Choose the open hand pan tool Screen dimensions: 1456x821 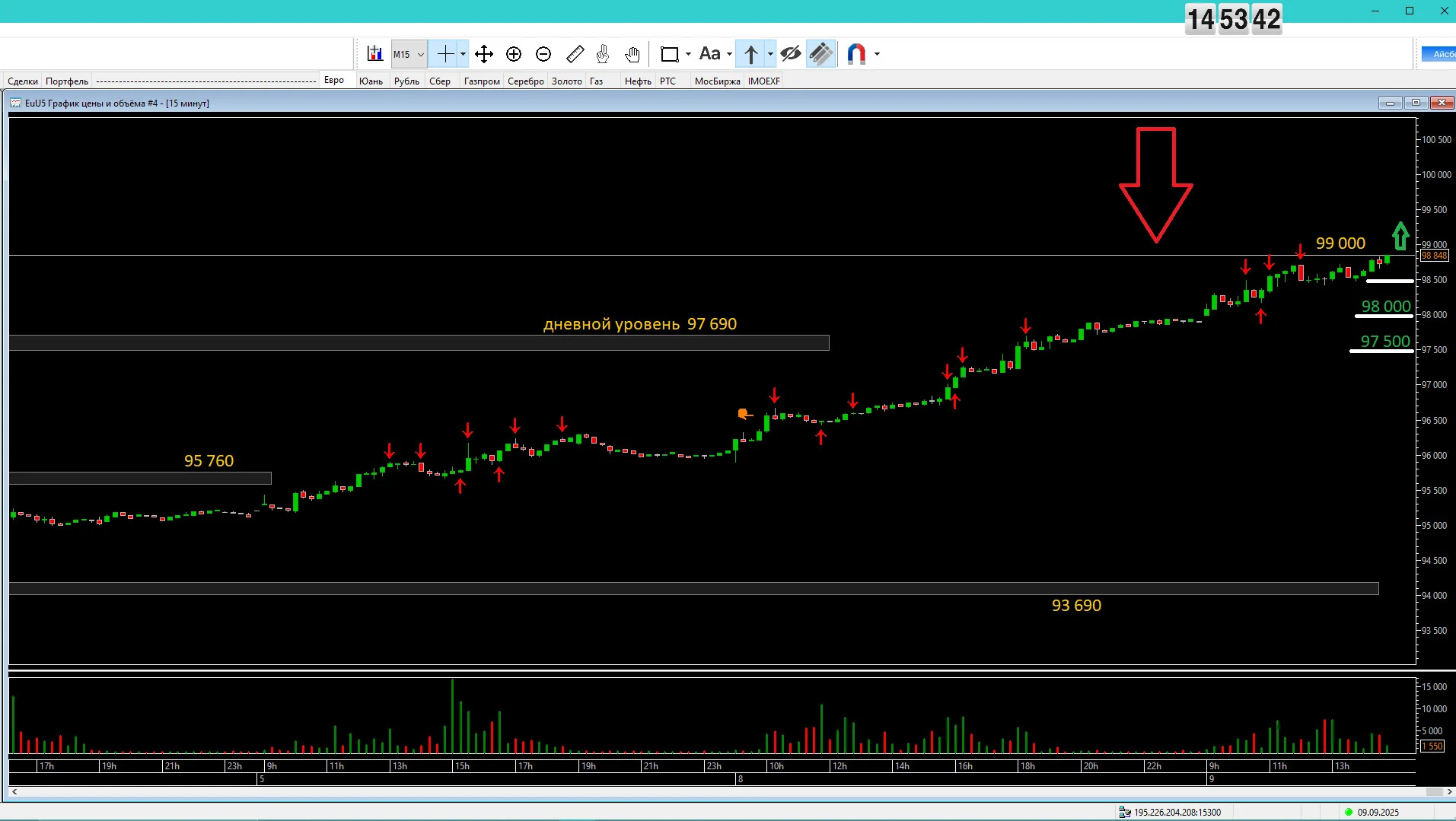click(632, 54)
